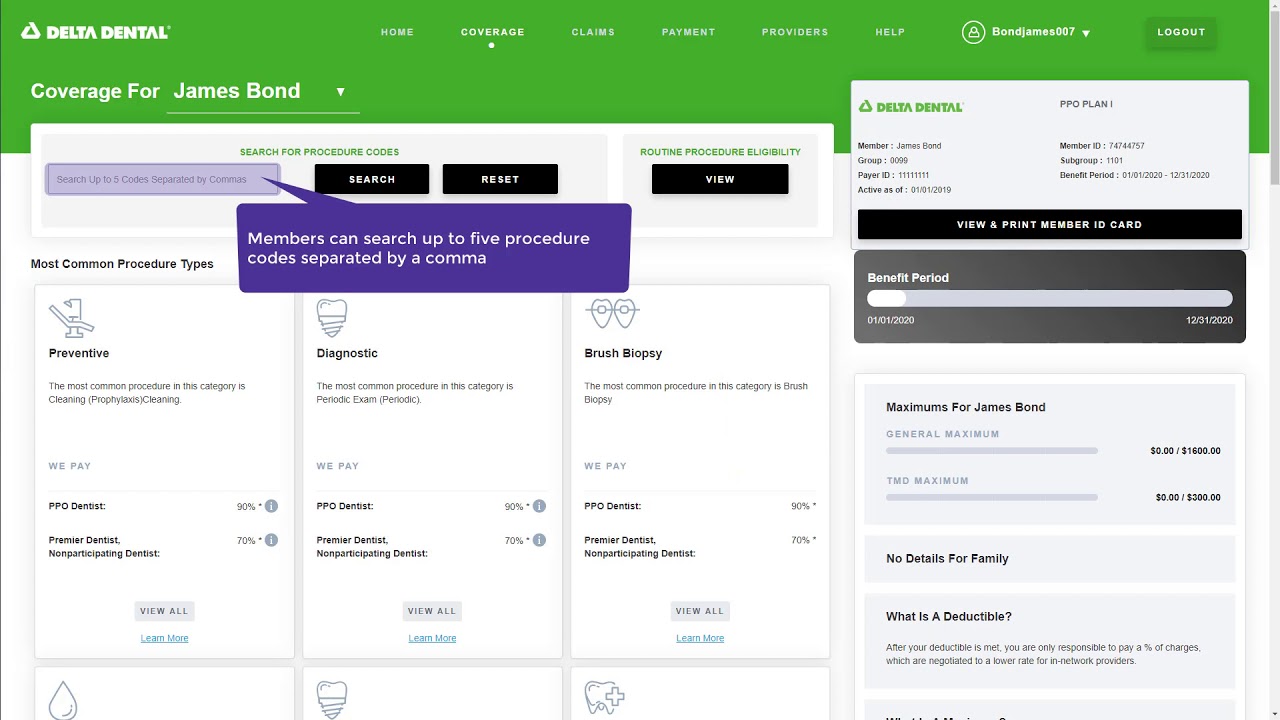Click the tooth with plus icon
This screenshot has height=720, width=1280.
point(605,697)
